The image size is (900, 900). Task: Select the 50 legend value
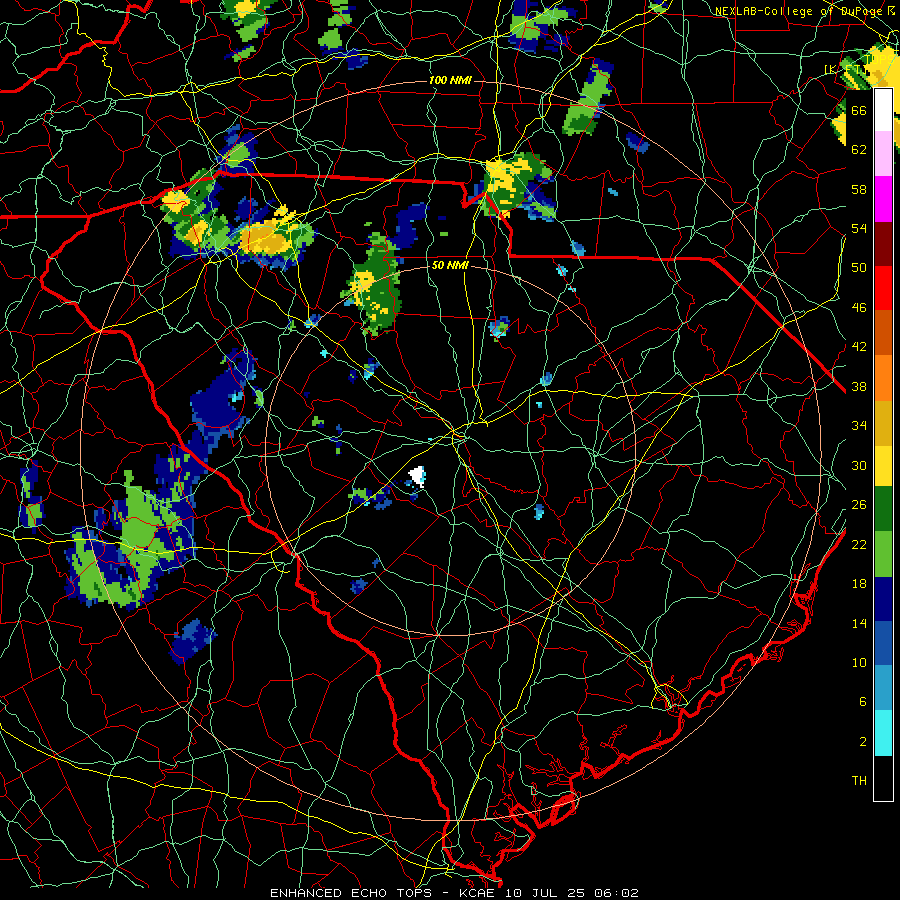(x=859, y=267)
